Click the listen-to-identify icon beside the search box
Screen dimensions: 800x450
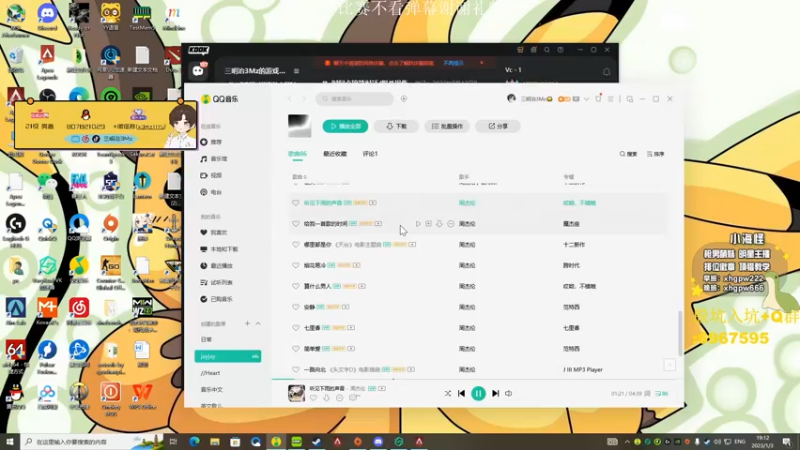click(404, 98)
